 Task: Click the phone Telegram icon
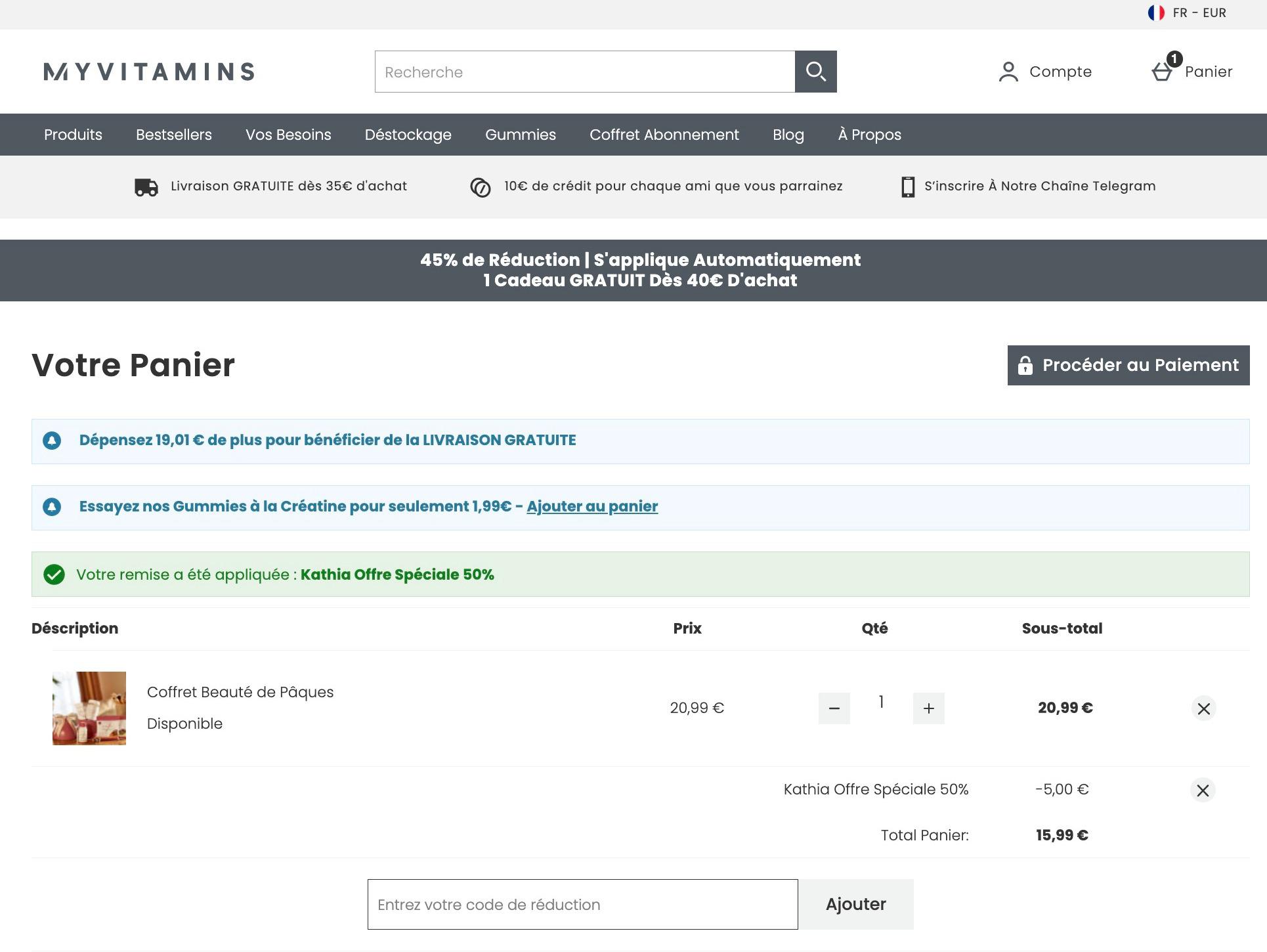tap(908, 187)
